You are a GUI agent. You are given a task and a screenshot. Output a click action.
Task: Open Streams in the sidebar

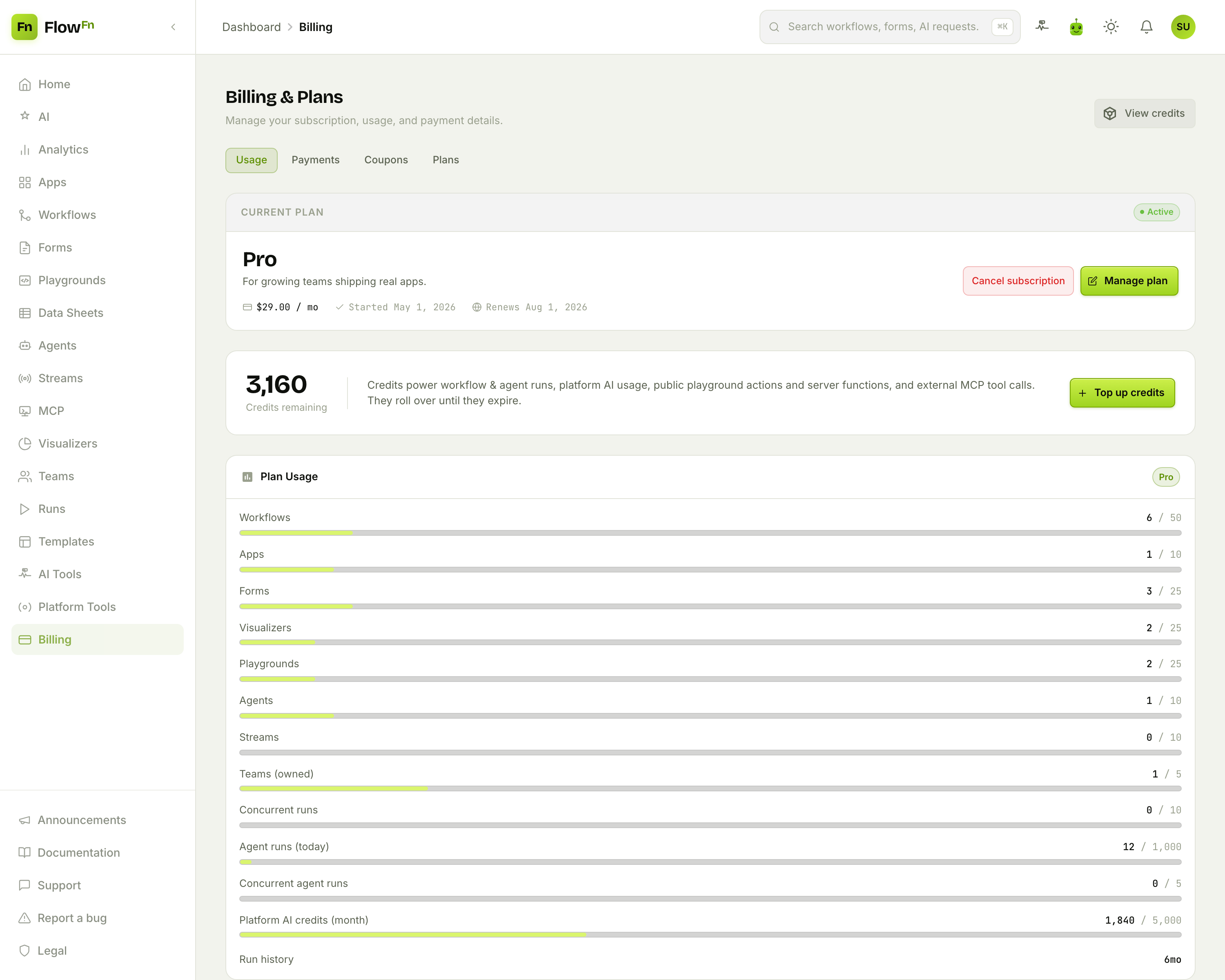click(97, 379)
